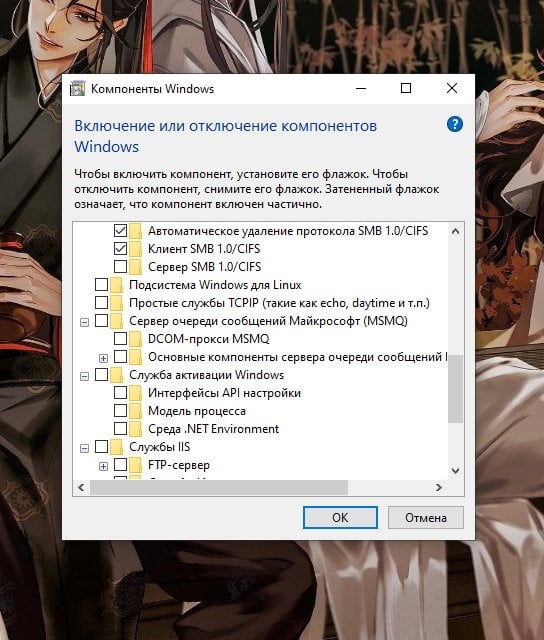Enable Сервер SMB 1.0/CIFS checkbox
Screen dimensions: 544x640
point(120,266)
